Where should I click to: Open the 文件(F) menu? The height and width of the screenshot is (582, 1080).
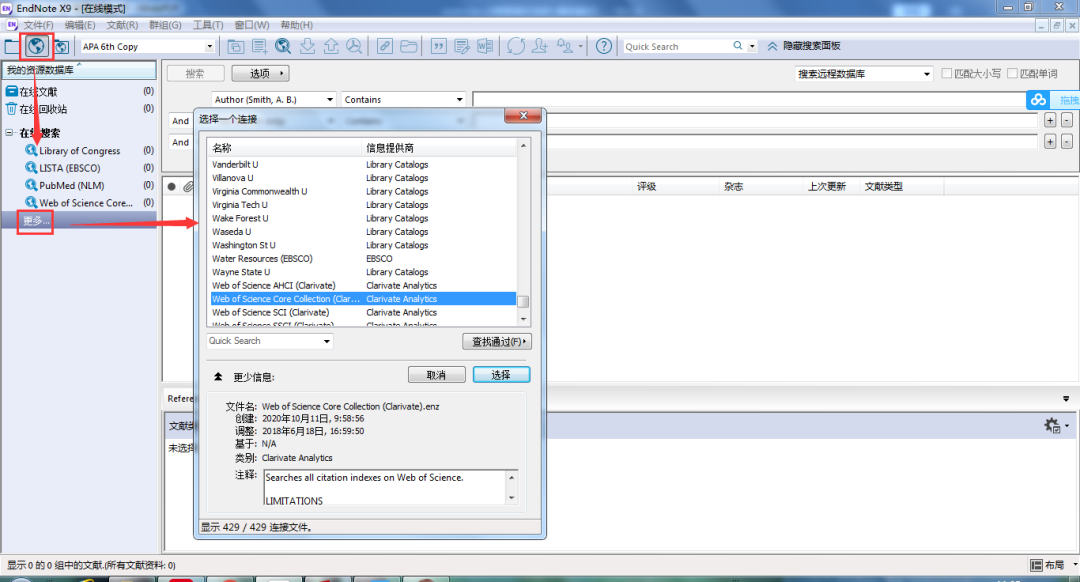[x=39, y=25]
